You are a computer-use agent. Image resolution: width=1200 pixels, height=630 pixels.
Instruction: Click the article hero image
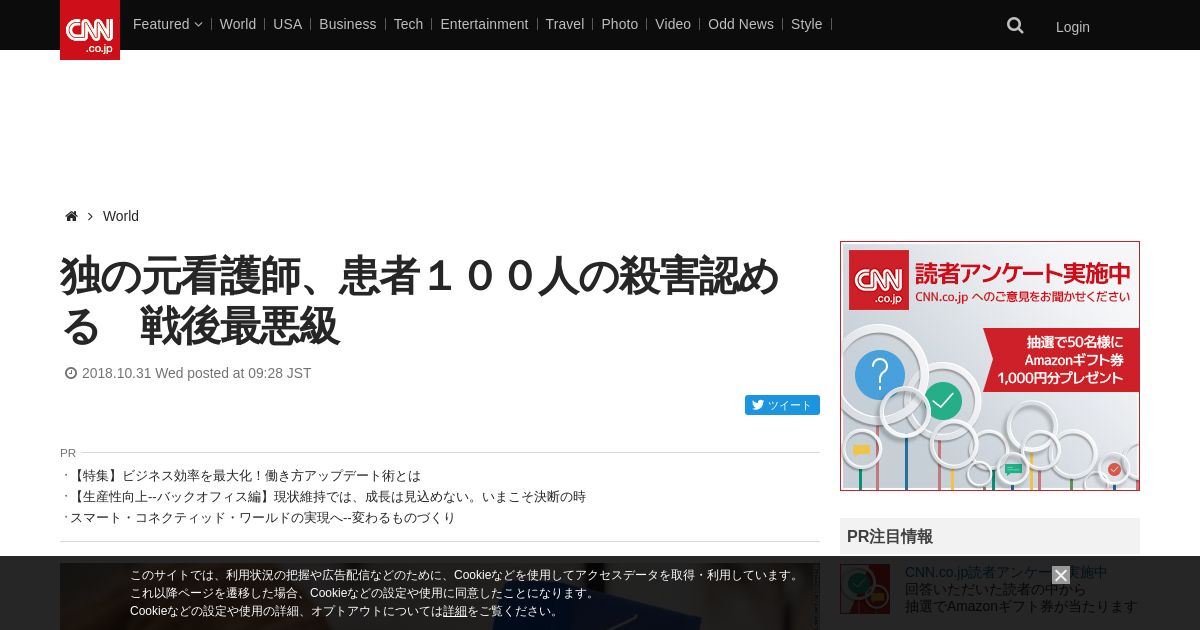(440, 596)
